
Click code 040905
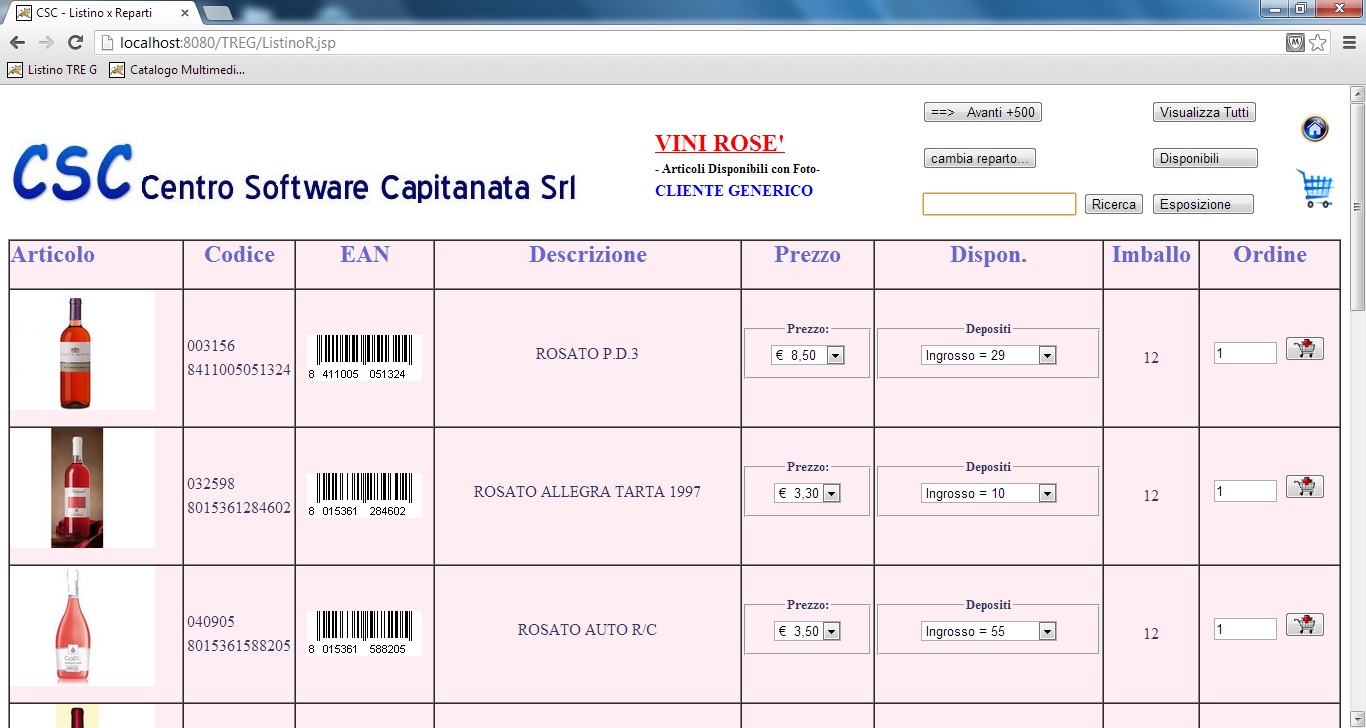[x=211, y=622]
